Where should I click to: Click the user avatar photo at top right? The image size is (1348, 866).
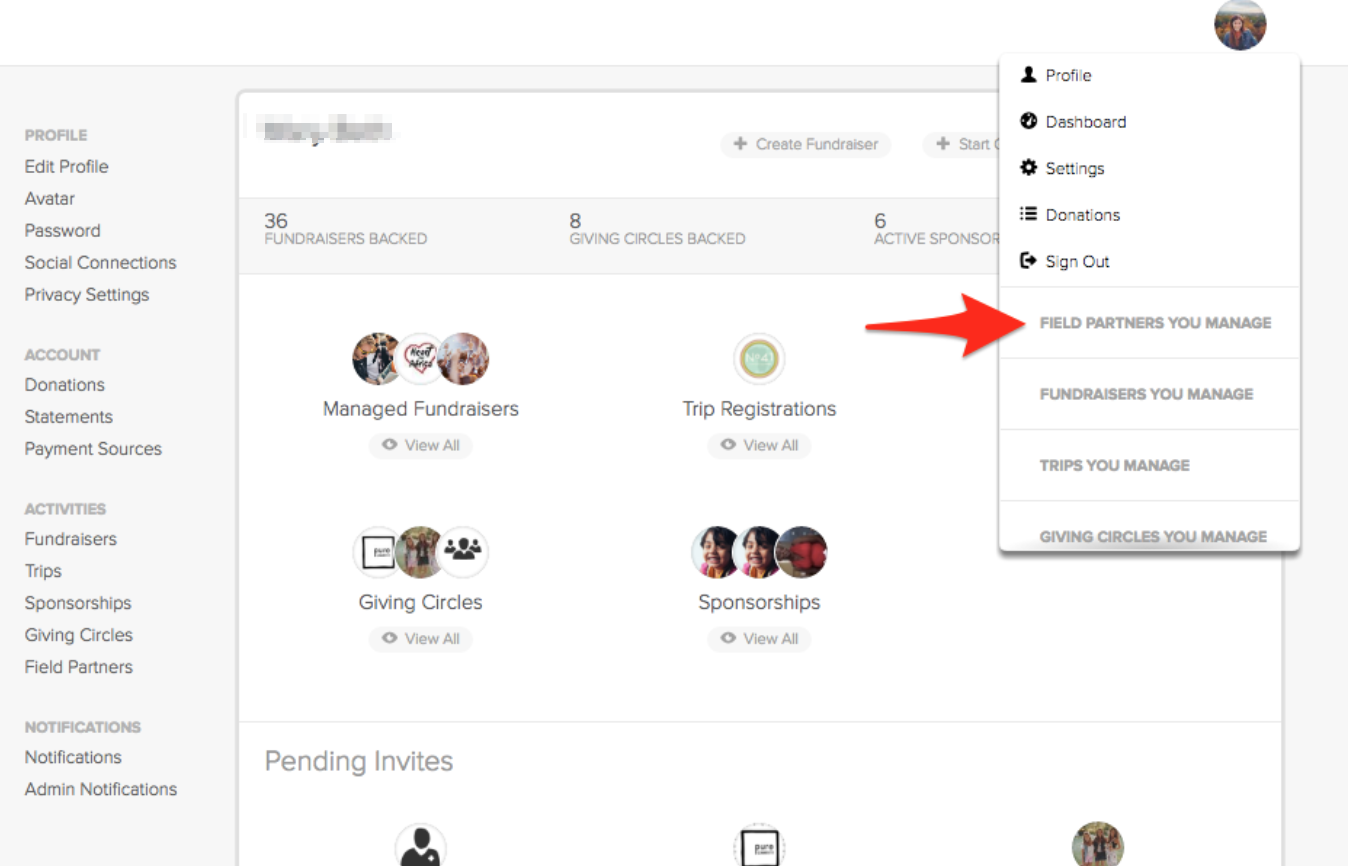tap(1240, 25)
